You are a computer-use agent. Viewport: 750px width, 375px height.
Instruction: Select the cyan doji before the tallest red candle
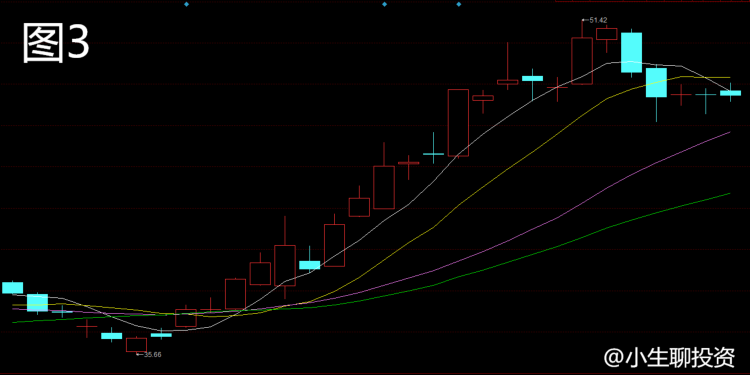click(x=434, y=154)
